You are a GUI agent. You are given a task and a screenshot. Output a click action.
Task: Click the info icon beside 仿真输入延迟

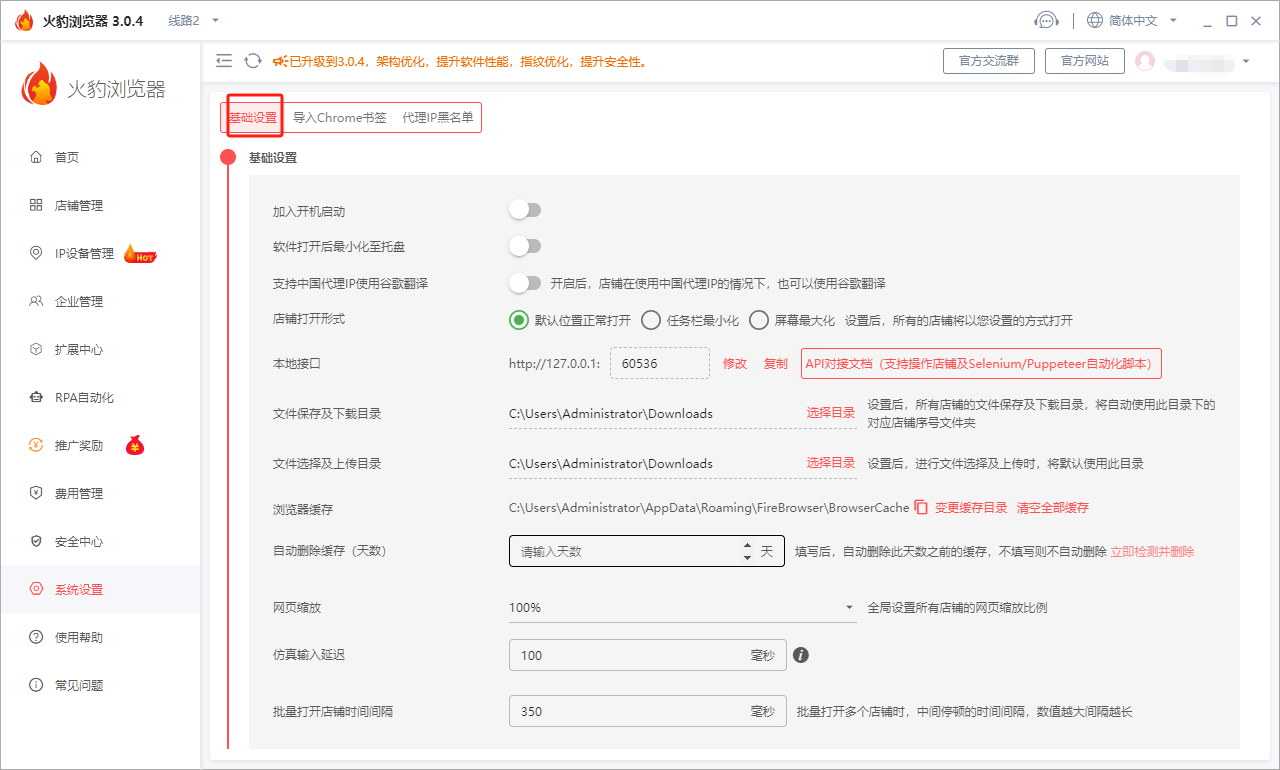click(801, 655)
